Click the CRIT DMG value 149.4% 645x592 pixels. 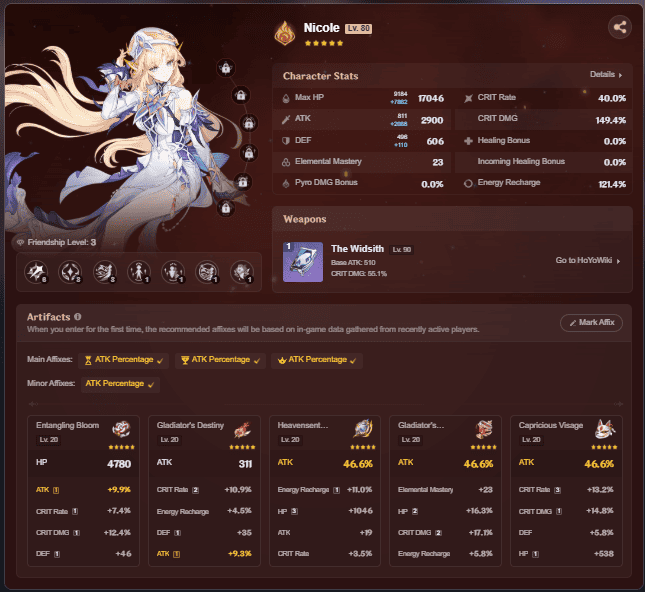pos(611,120)
